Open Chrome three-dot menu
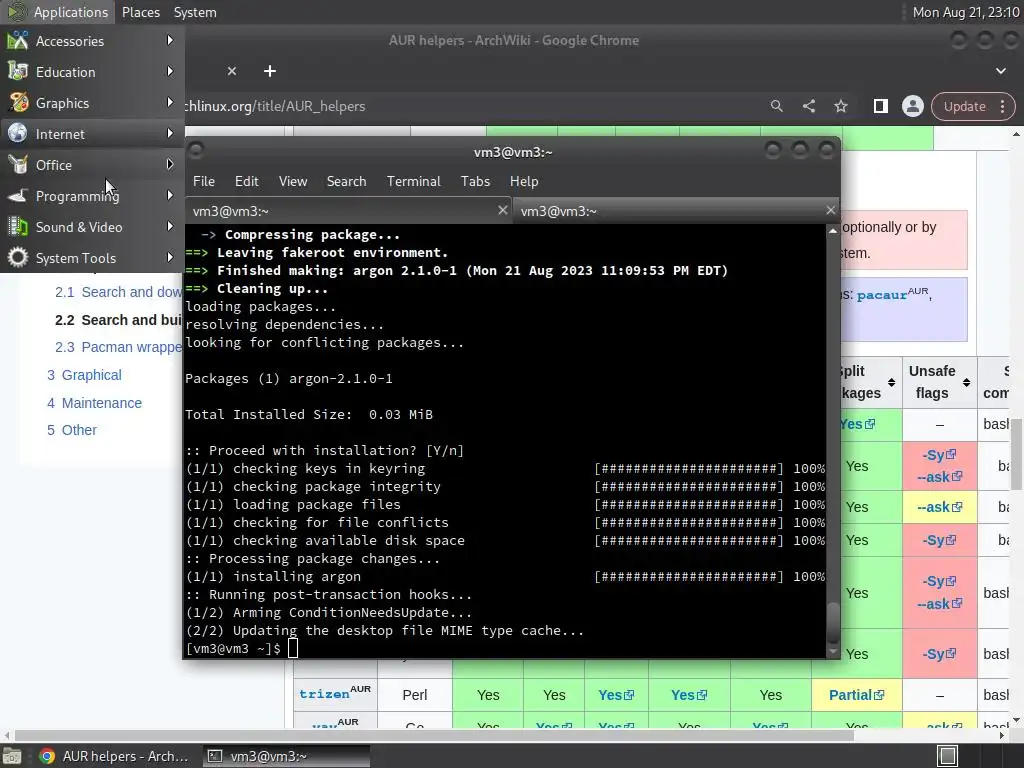 [1002, 106]
